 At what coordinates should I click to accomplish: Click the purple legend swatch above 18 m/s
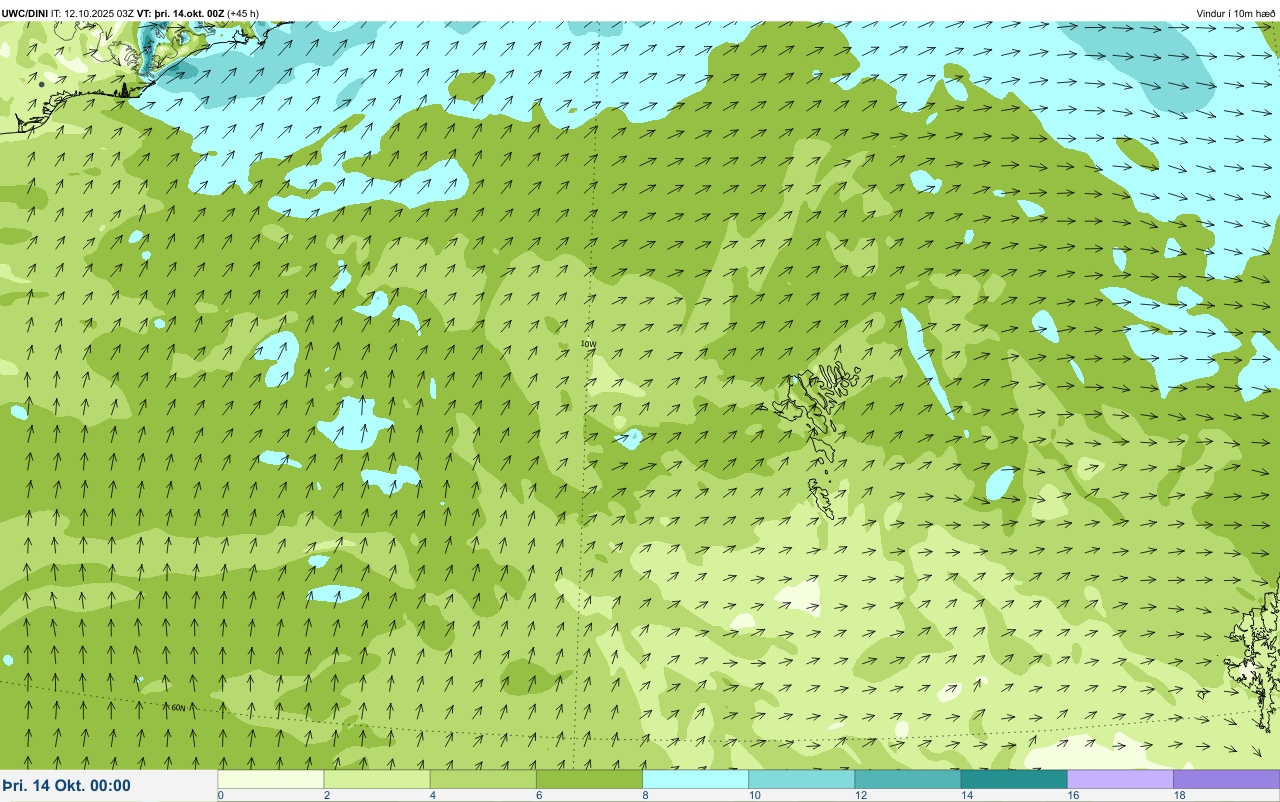(x=1226, y=779)
